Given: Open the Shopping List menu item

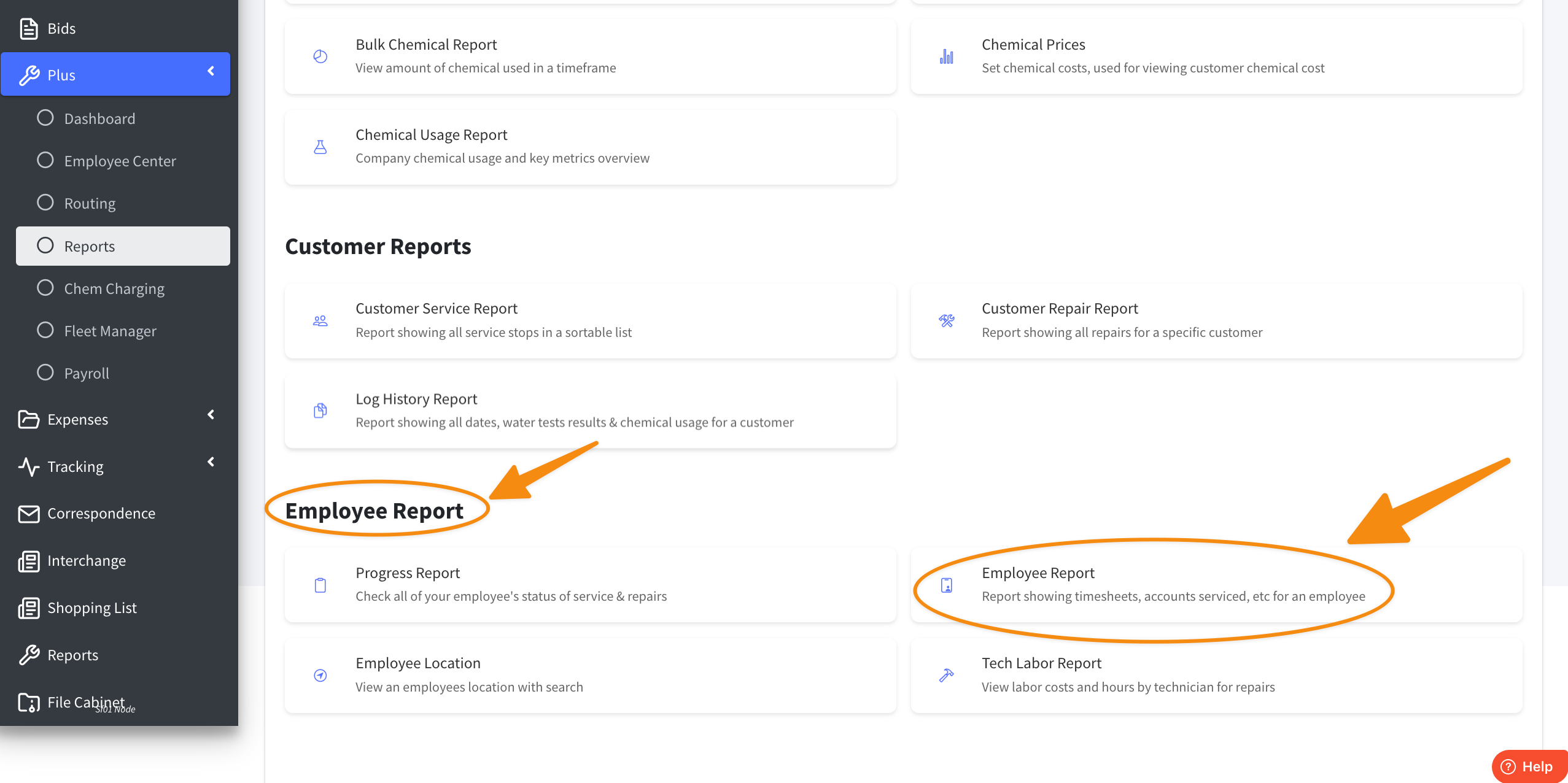Looking at the screenshot, I should (x=91, y=607).
